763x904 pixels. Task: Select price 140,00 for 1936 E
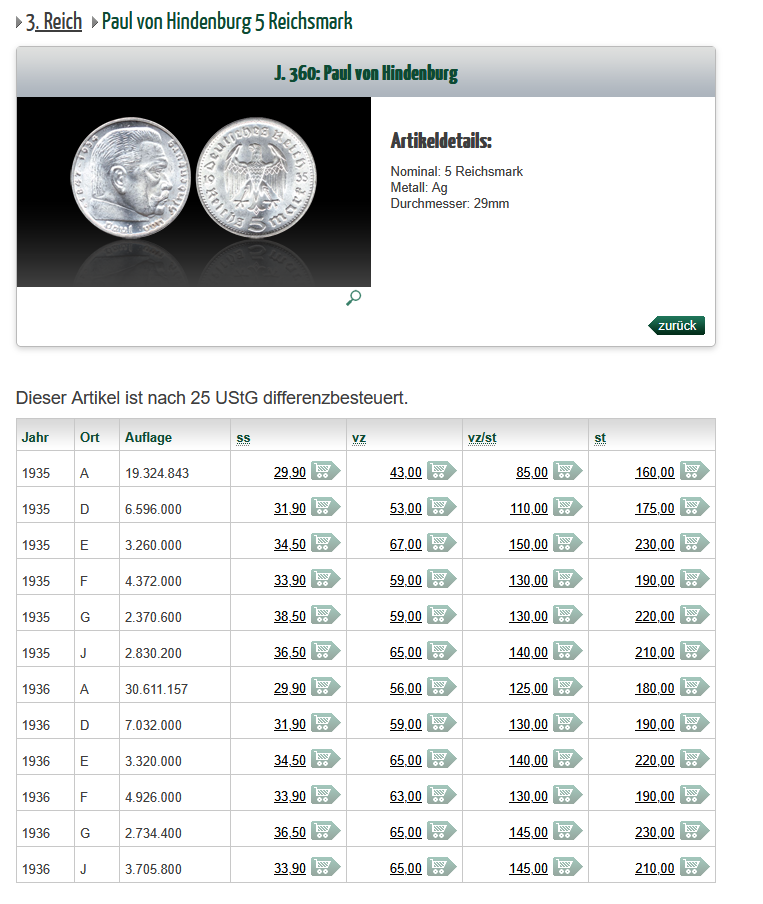click(528, 760)
